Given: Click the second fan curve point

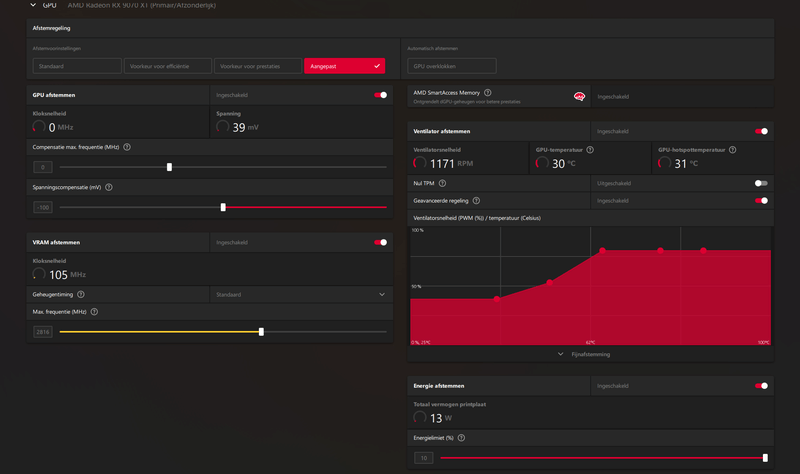Looking at the screenshot, I should [549, 282].
